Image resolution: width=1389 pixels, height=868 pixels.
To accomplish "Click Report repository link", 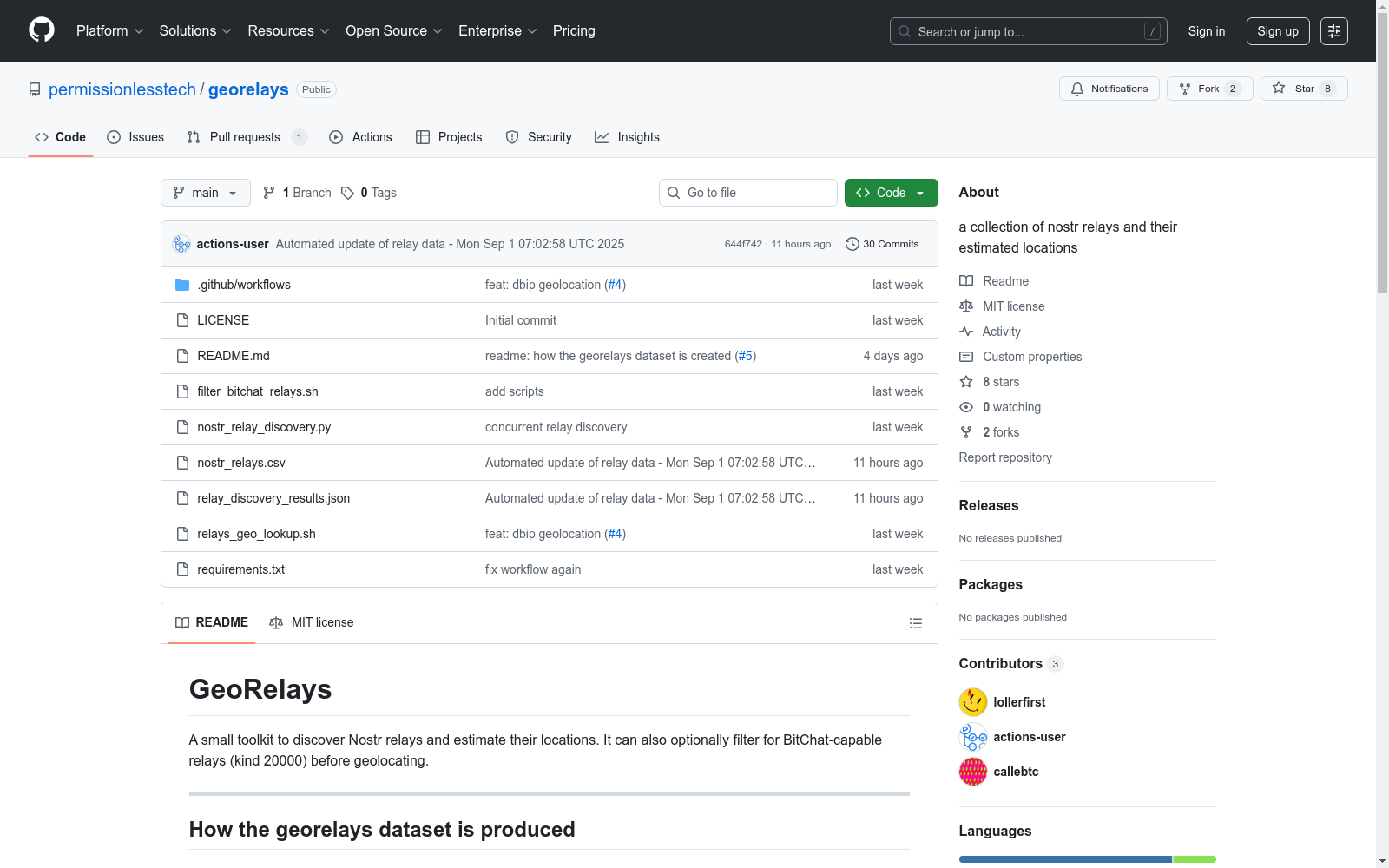I will tap(1005, 457).
